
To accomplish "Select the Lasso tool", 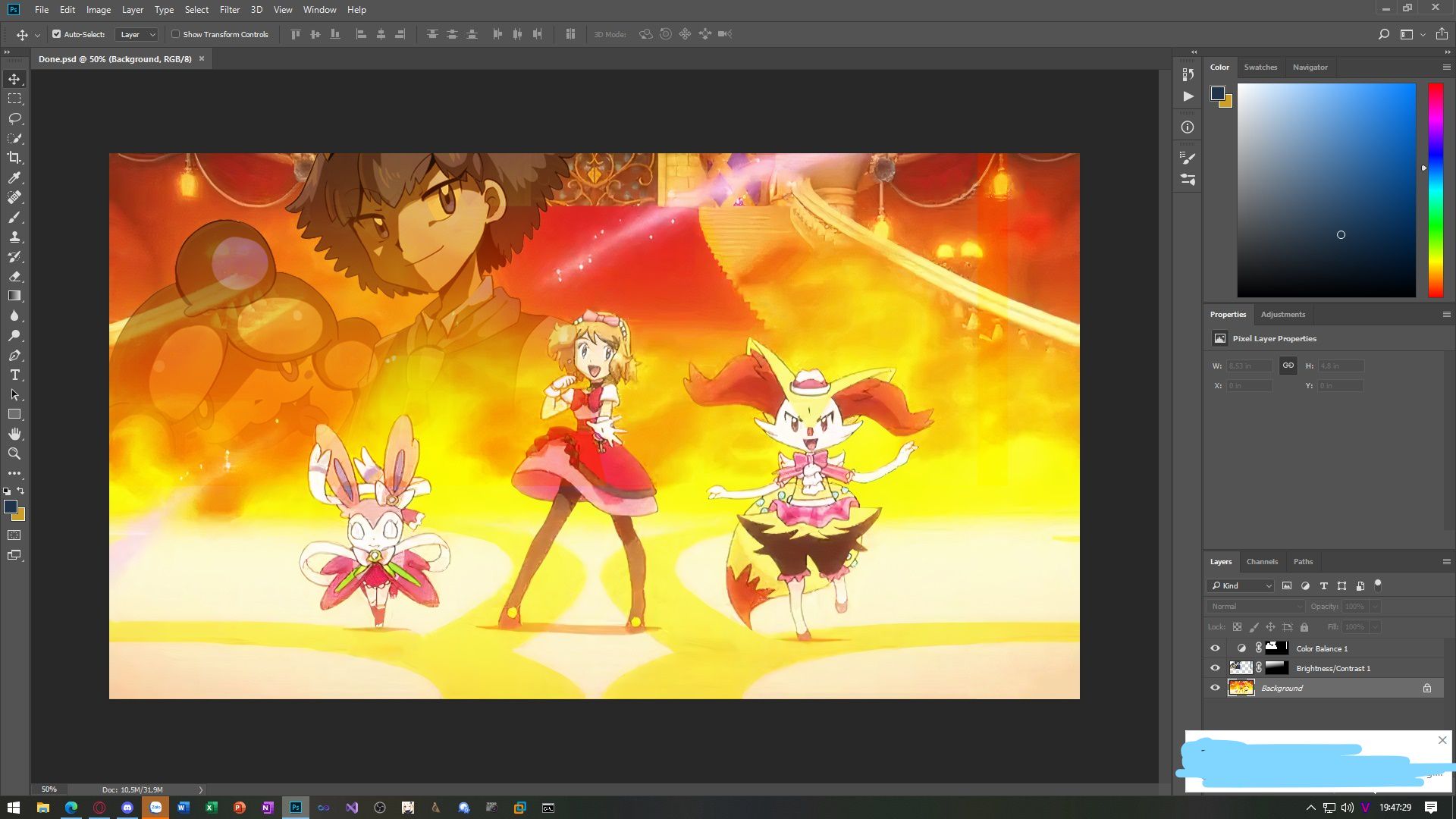I will point(14,119).
